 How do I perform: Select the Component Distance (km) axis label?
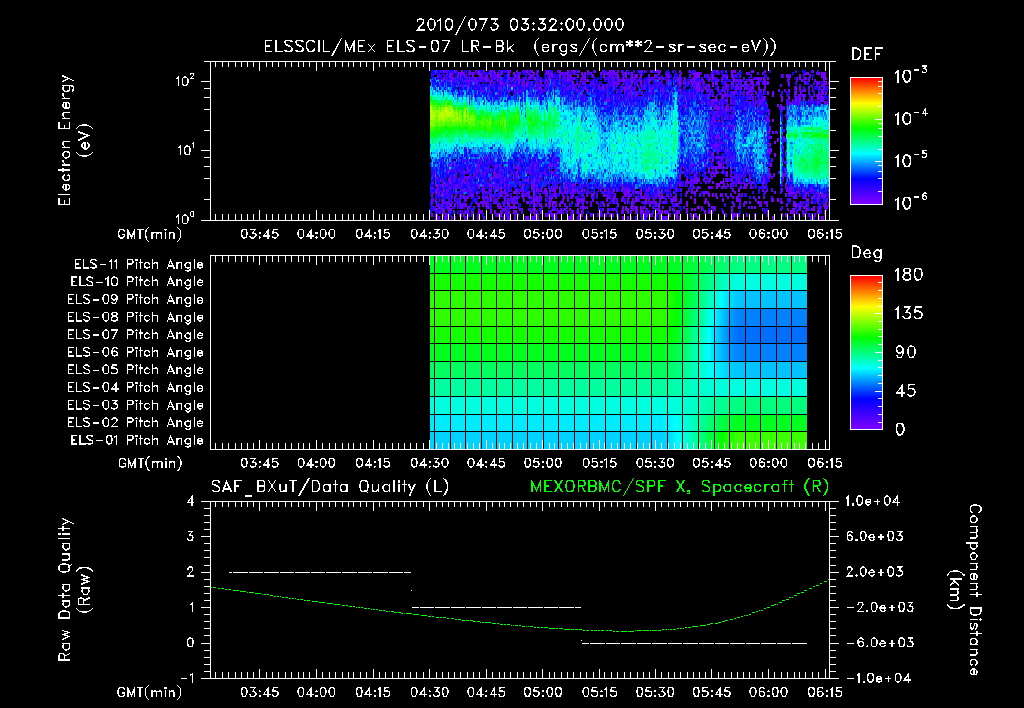965,590
